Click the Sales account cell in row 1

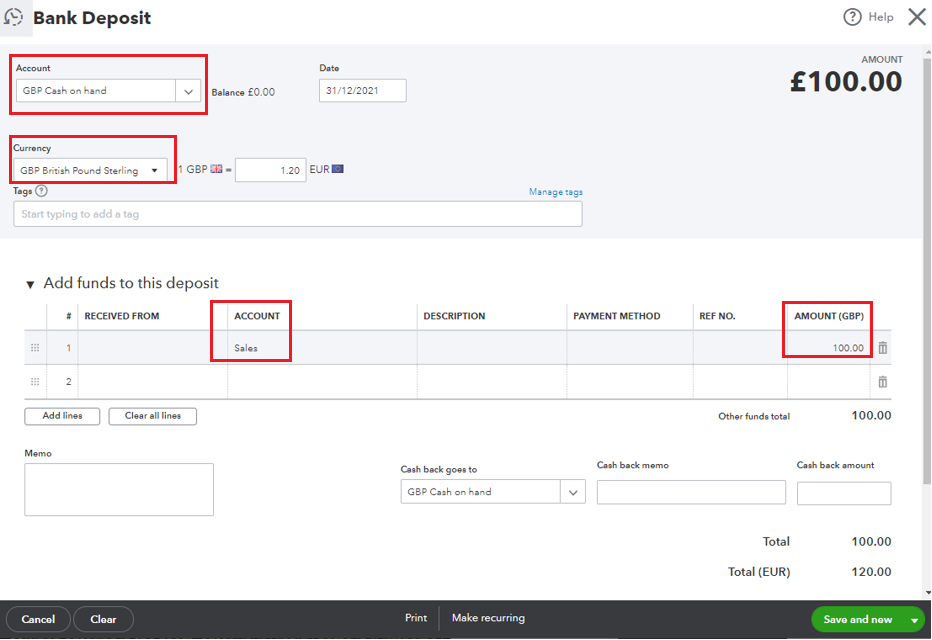[x=322, y=348]
